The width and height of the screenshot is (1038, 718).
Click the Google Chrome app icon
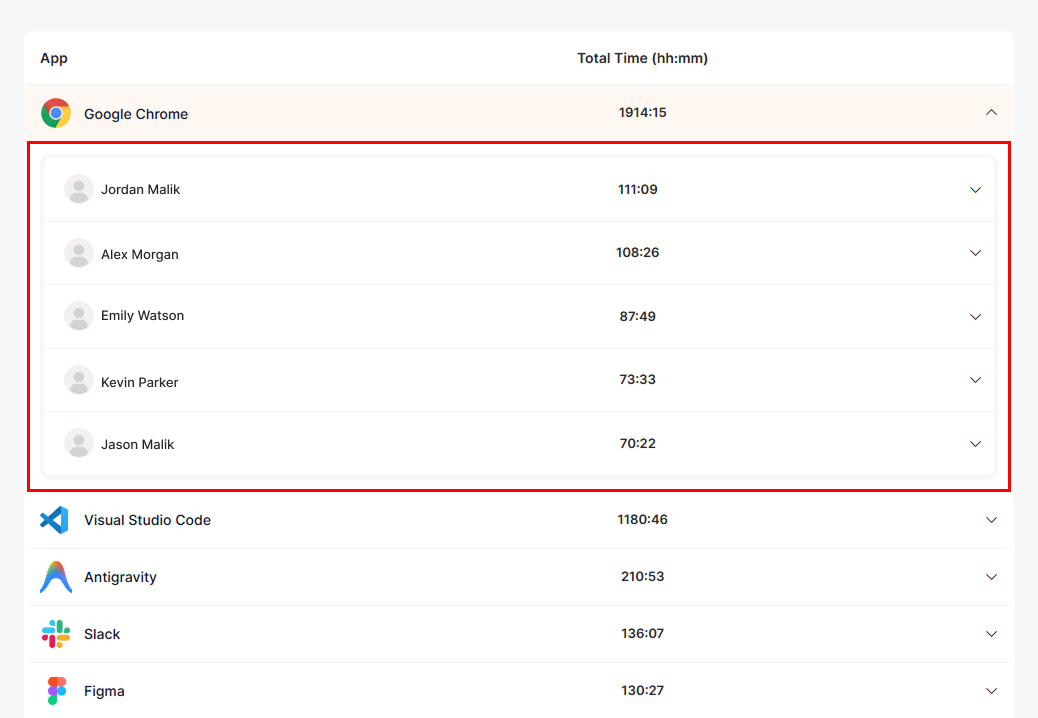(x=56, y=113)
